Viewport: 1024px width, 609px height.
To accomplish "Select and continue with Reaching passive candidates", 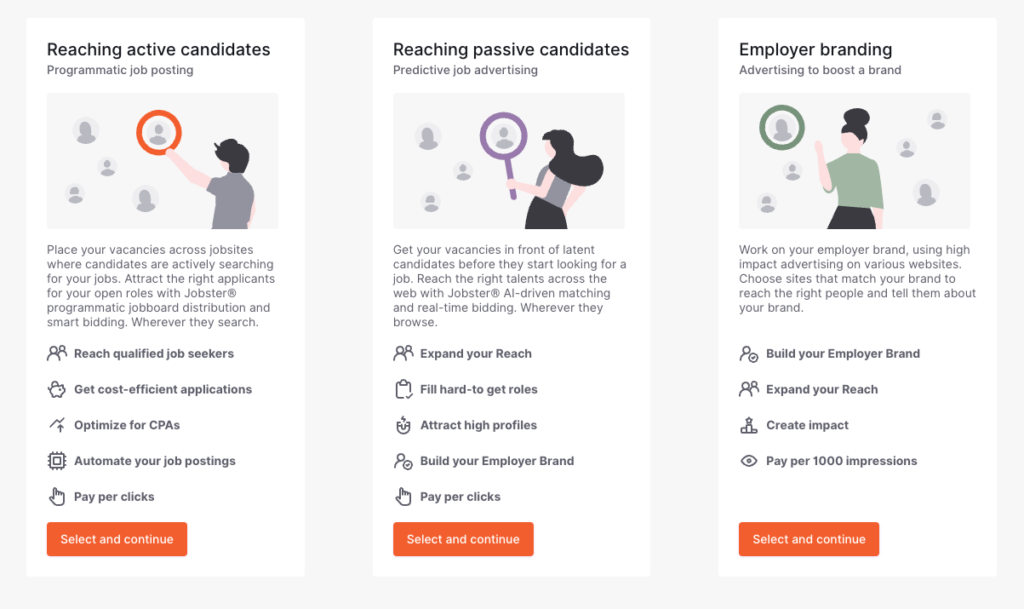I will click(463, 539).
